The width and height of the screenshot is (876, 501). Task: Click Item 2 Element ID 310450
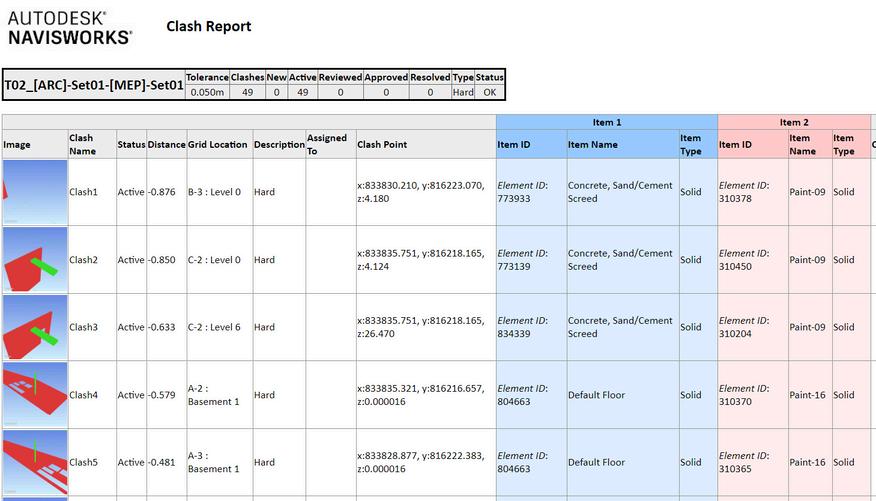pos(744,260)
